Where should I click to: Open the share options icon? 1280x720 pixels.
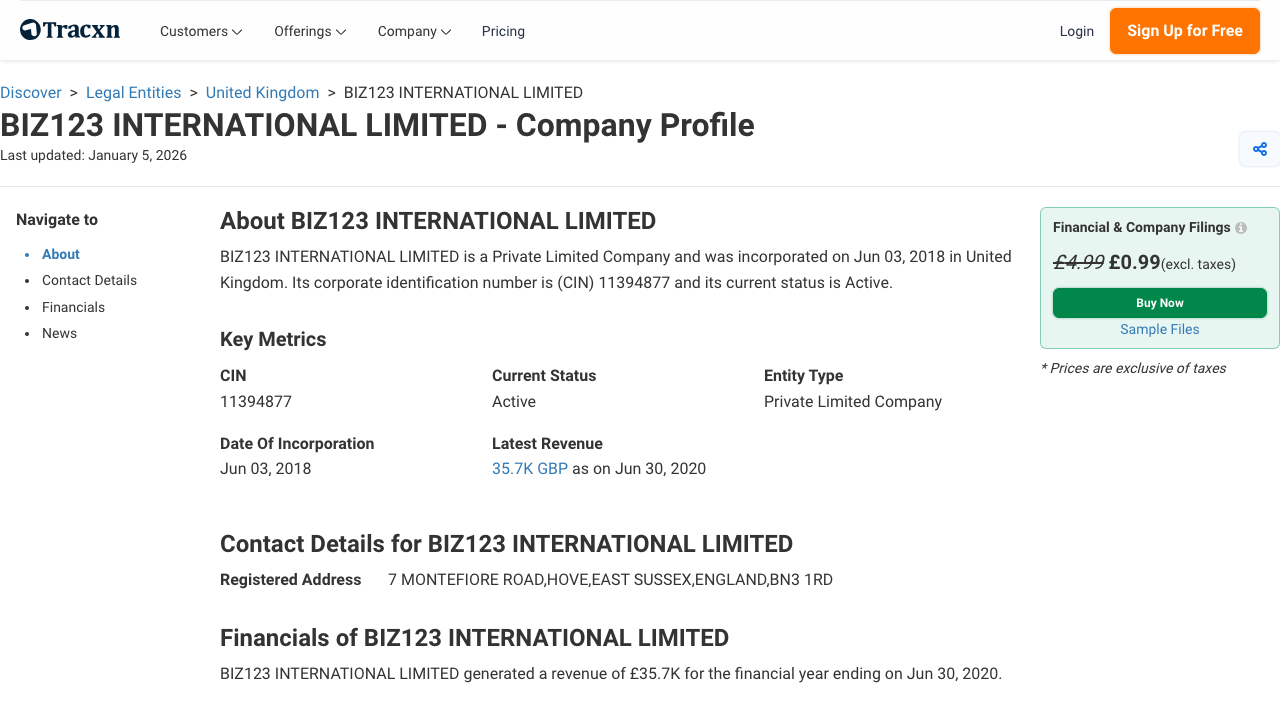(x=1259, y=148)
